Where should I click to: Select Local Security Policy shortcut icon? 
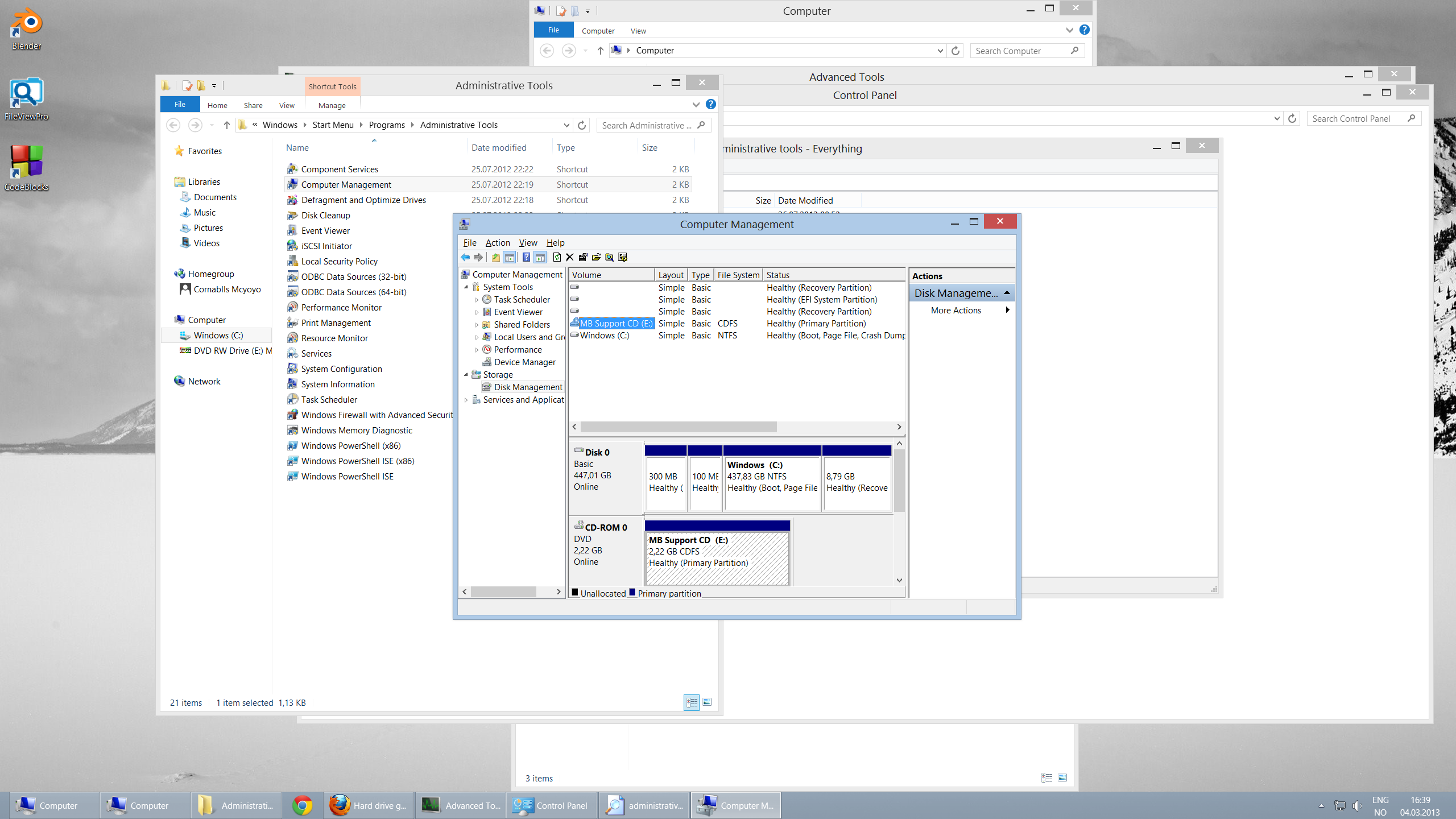[x=292, y=262]
